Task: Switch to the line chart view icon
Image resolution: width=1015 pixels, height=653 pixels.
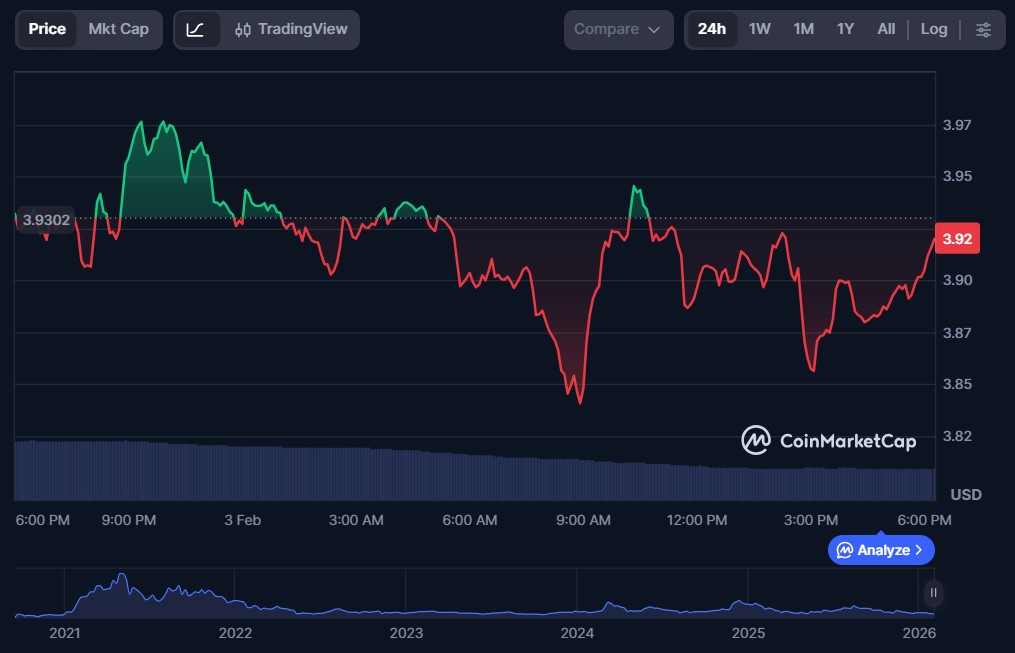Action: [x=196, y=29]
